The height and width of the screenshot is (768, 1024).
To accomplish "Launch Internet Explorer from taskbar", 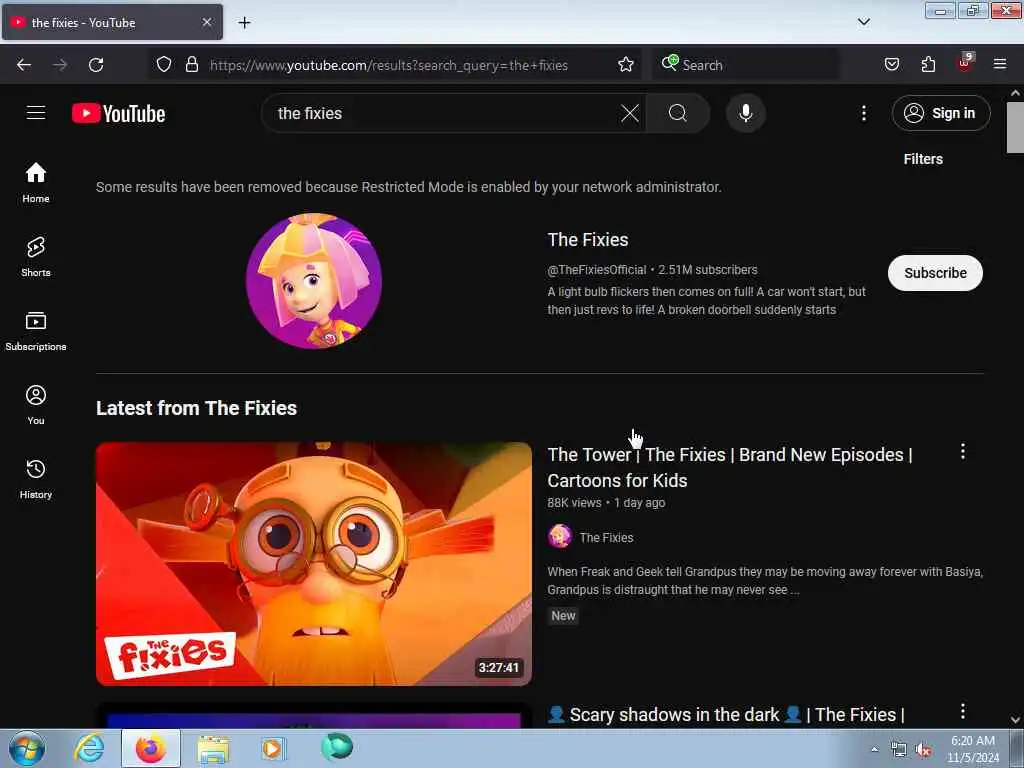I will pos(89,748).
